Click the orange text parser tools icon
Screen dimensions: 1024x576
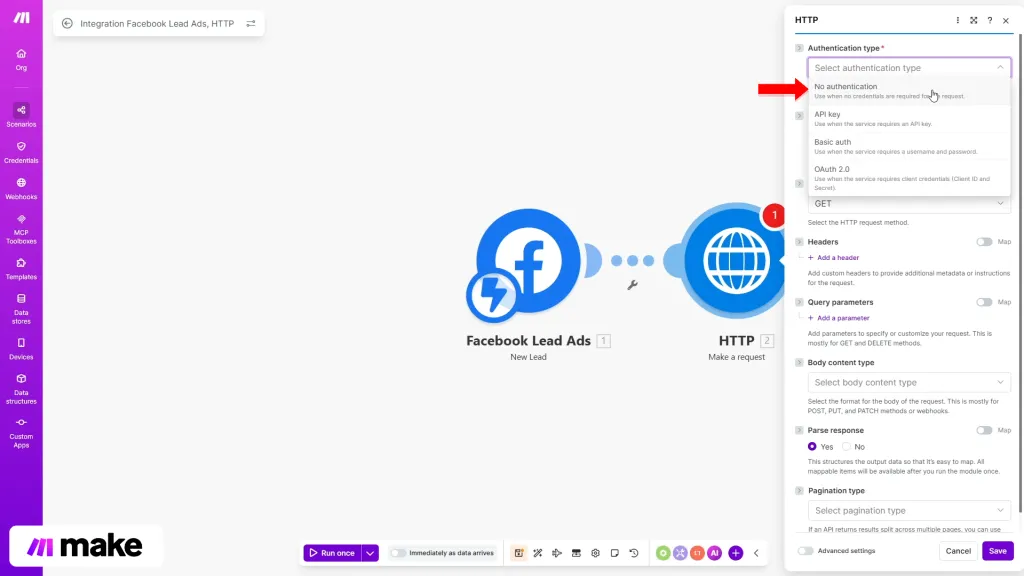(x=697, y=553)
